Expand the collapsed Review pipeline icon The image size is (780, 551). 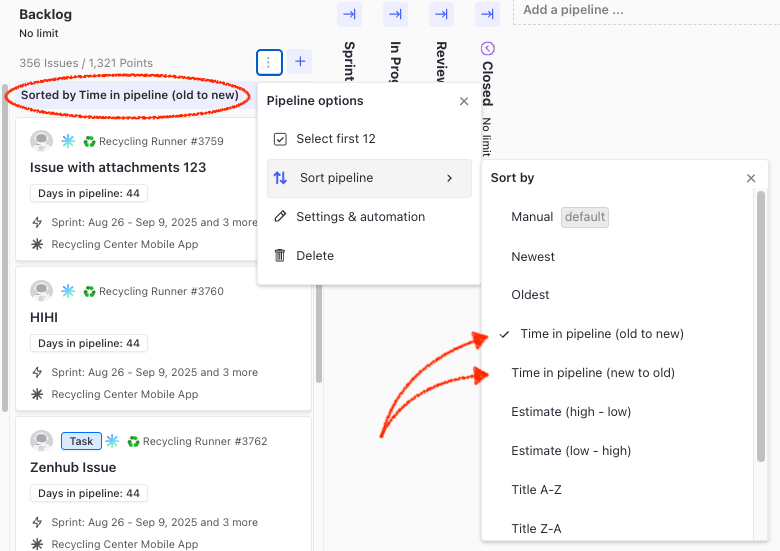(441, 14)
